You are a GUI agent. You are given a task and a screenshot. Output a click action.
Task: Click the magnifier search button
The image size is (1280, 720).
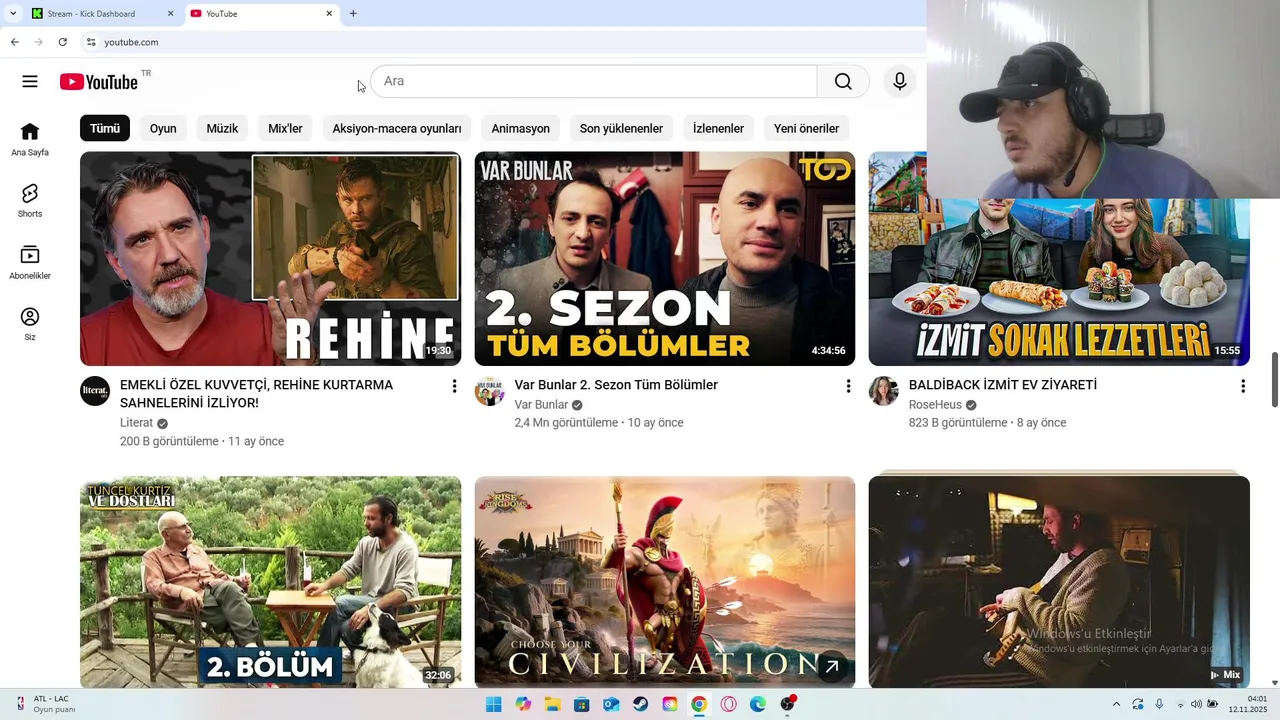pyautogui.click(x=843, y=81)
